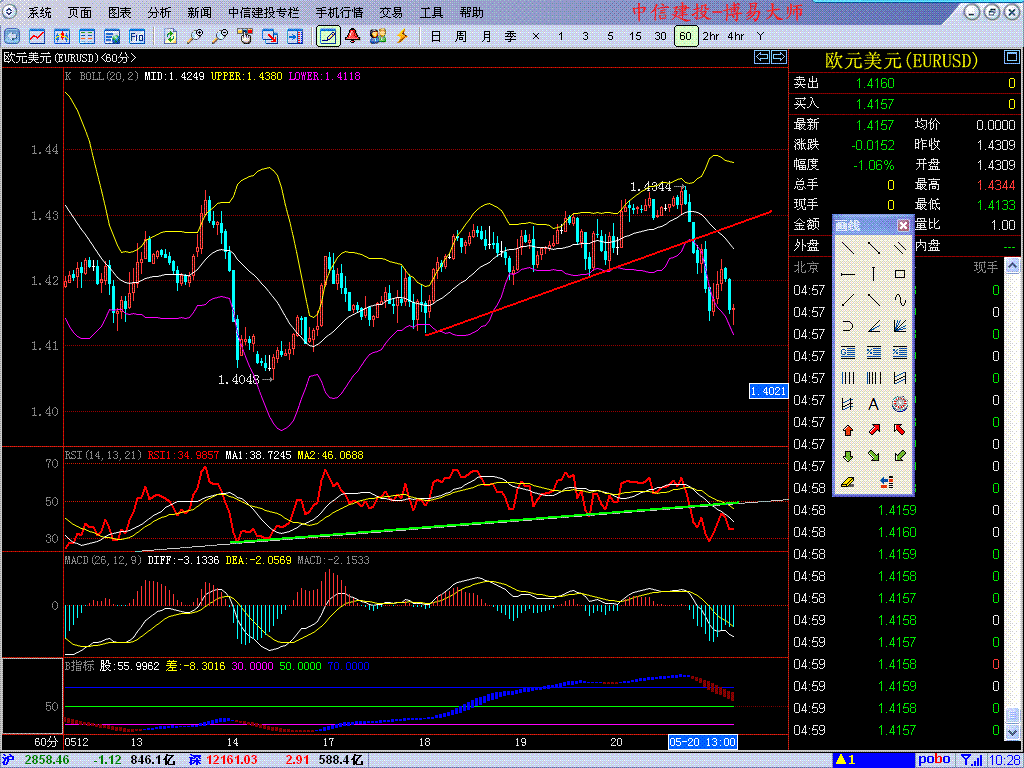Switch chart to 60-minute period
The width and height of the screenshot is (1024, 768).
(x=685, y=36)
